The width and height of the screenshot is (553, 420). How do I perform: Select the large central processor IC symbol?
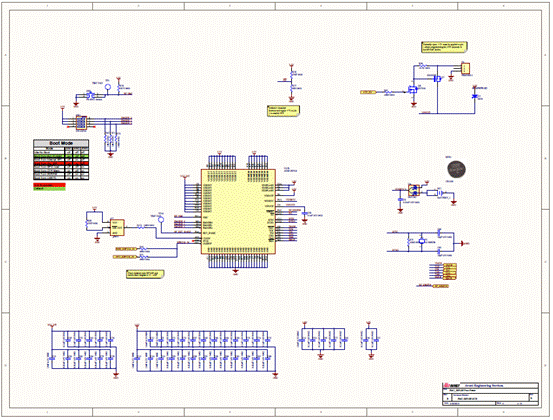click(238, 212)
